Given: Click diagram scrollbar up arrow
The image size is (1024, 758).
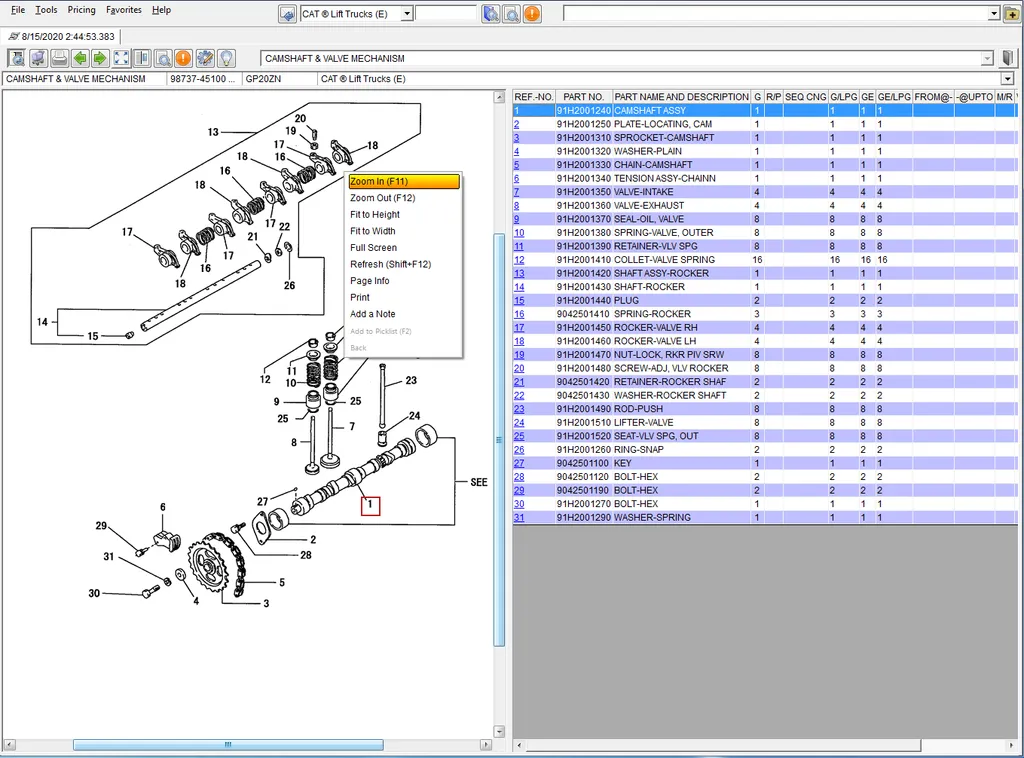Looking at the screenshot, I should (x=499, y=97).
